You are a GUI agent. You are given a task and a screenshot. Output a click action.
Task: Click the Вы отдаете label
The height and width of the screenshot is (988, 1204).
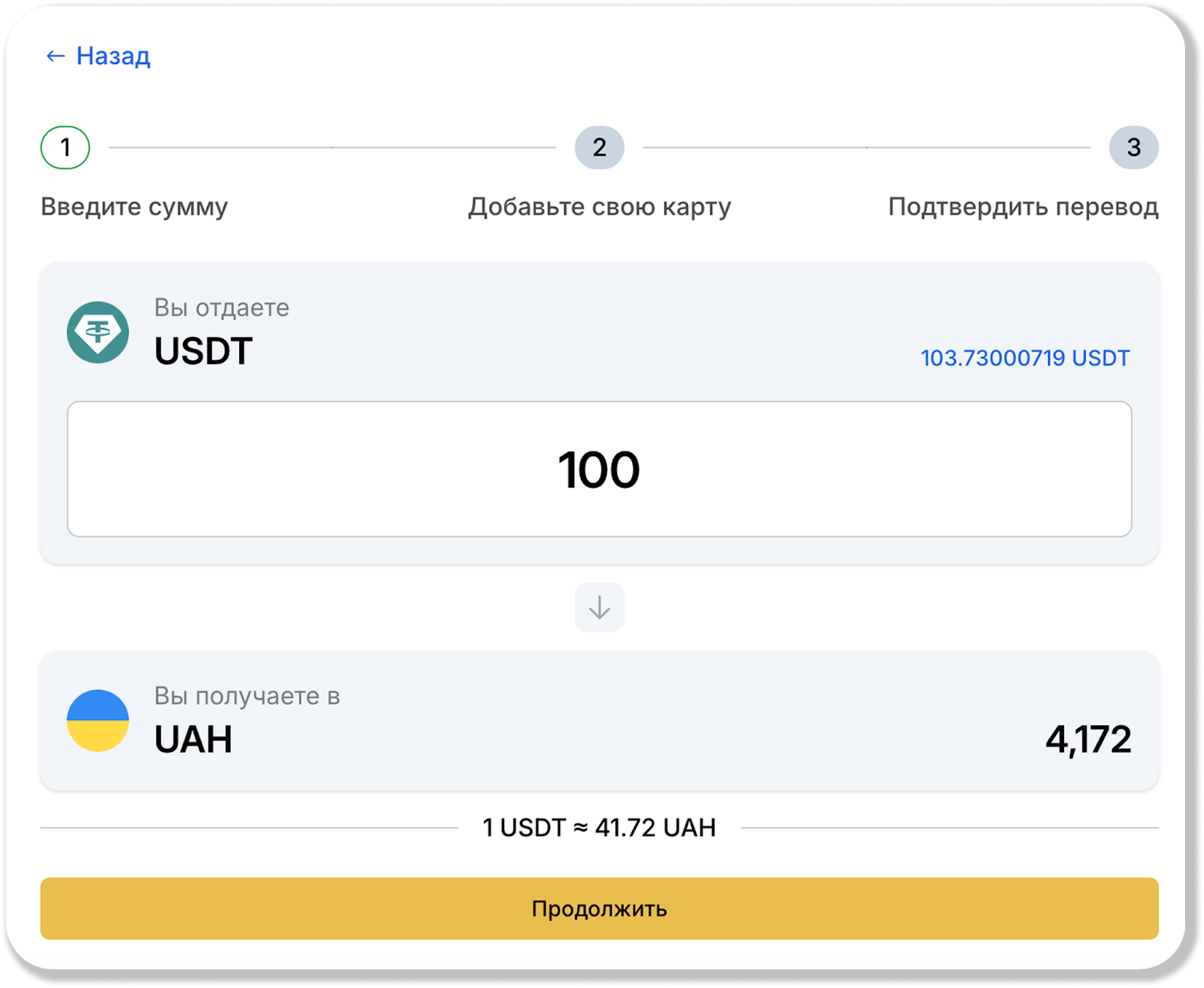(x=221, y=308)
